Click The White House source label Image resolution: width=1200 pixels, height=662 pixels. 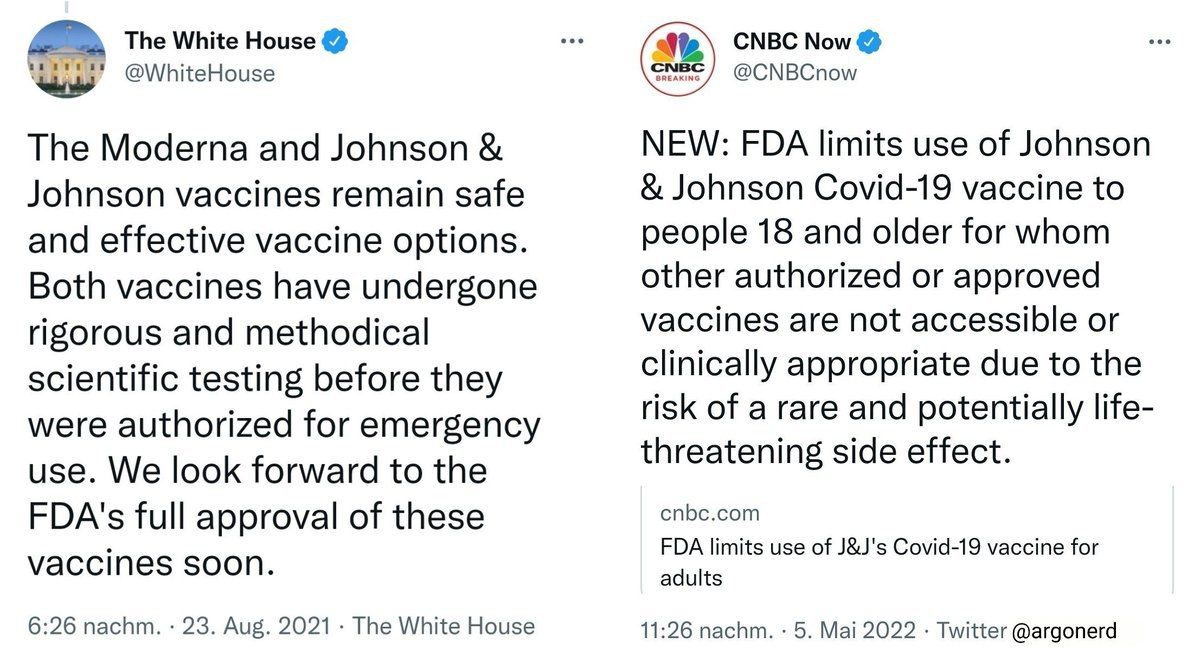(x=445, y=627)
